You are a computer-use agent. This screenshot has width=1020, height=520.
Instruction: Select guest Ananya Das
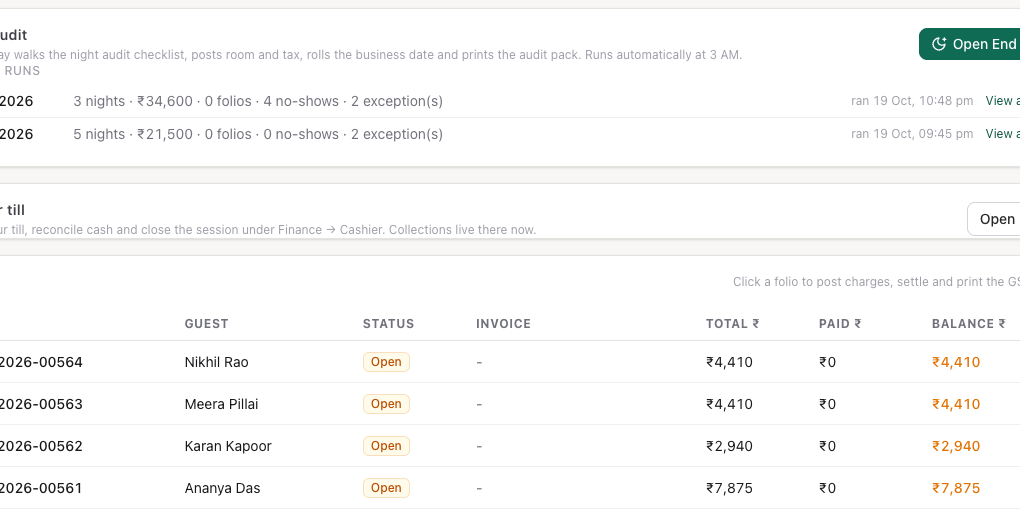point(222,488)
